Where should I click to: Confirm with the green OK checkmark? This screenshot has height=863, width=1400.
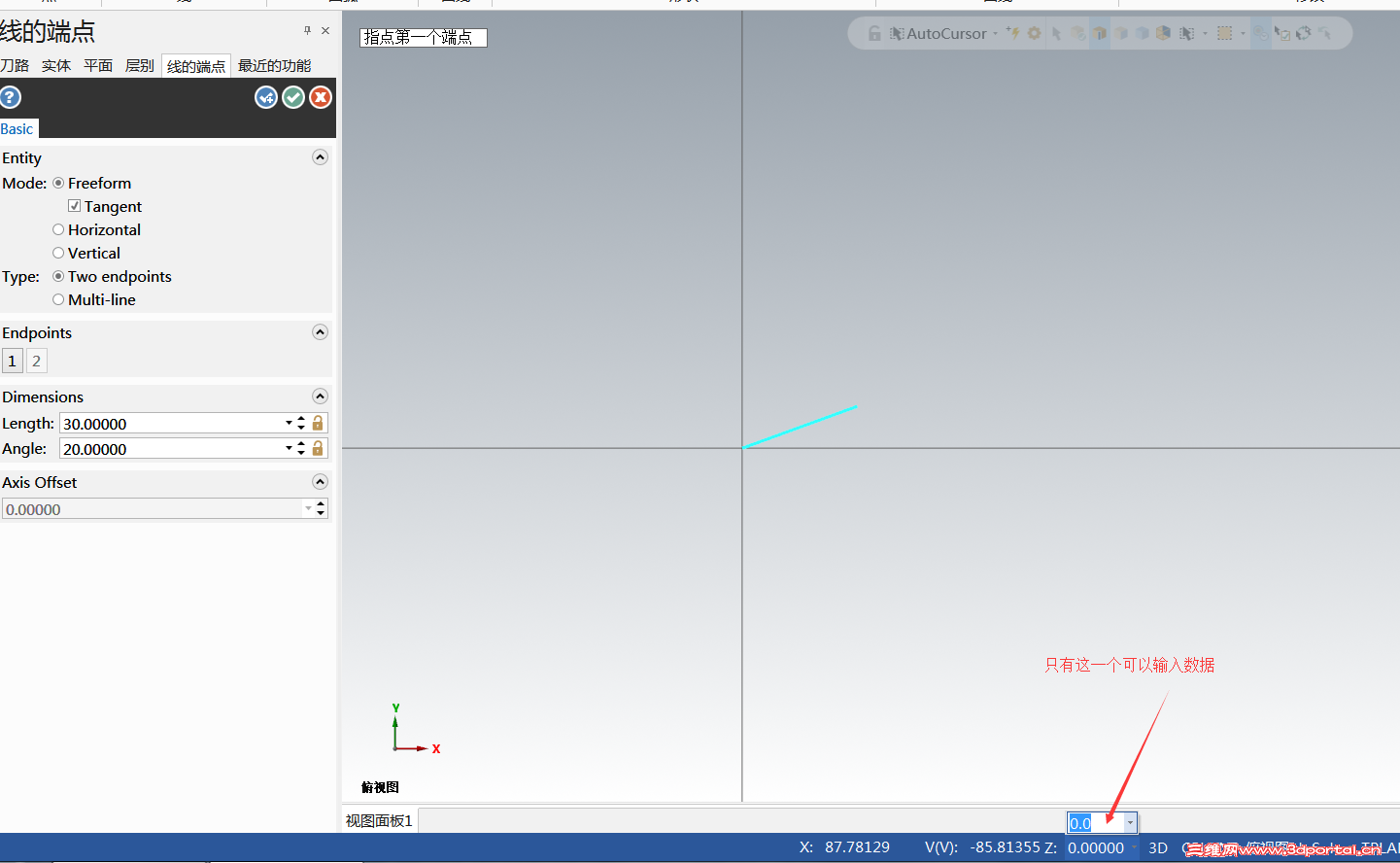point(293,97)
